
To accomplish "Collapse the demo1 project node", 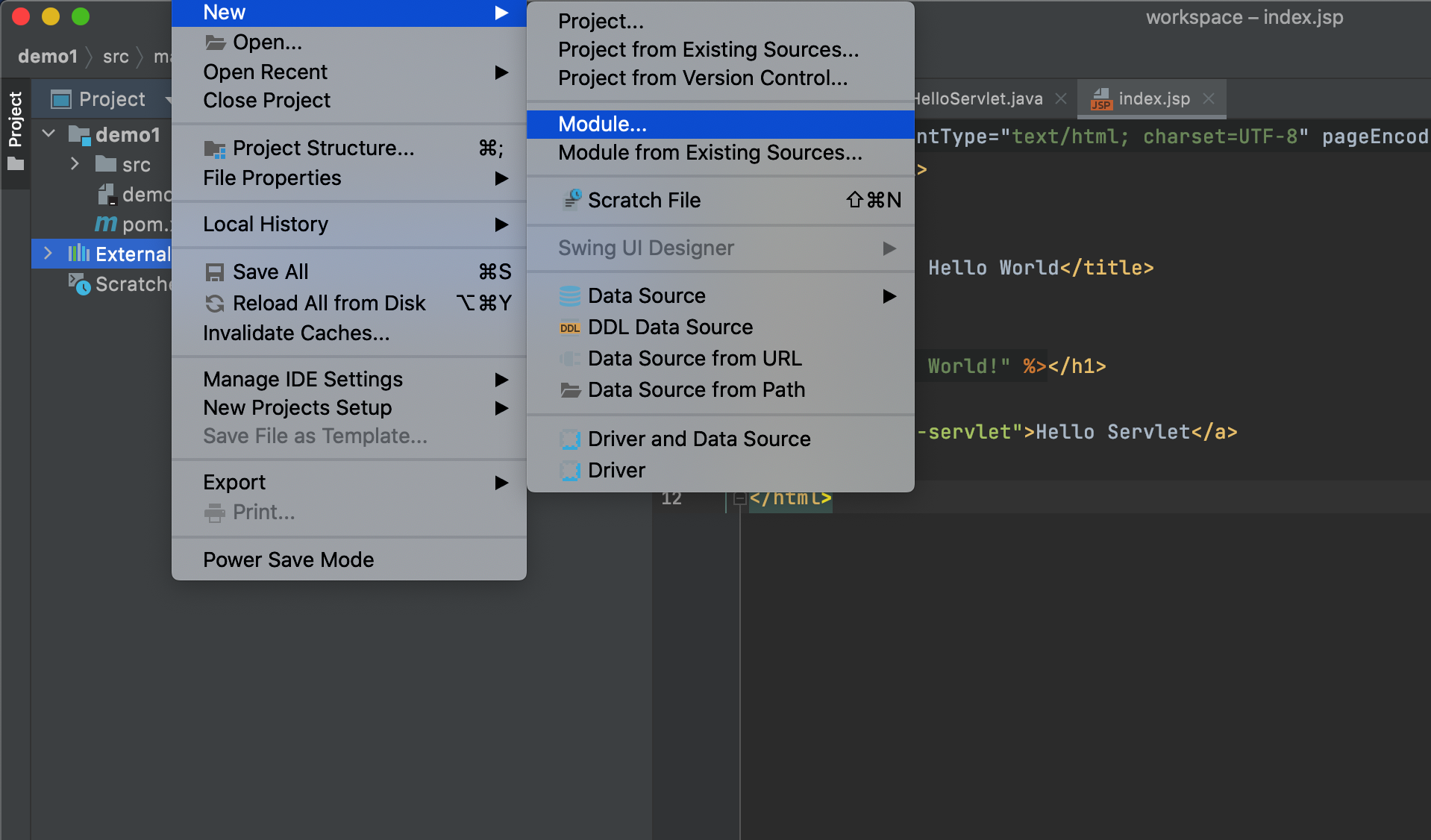I will (x=49, y=134).
